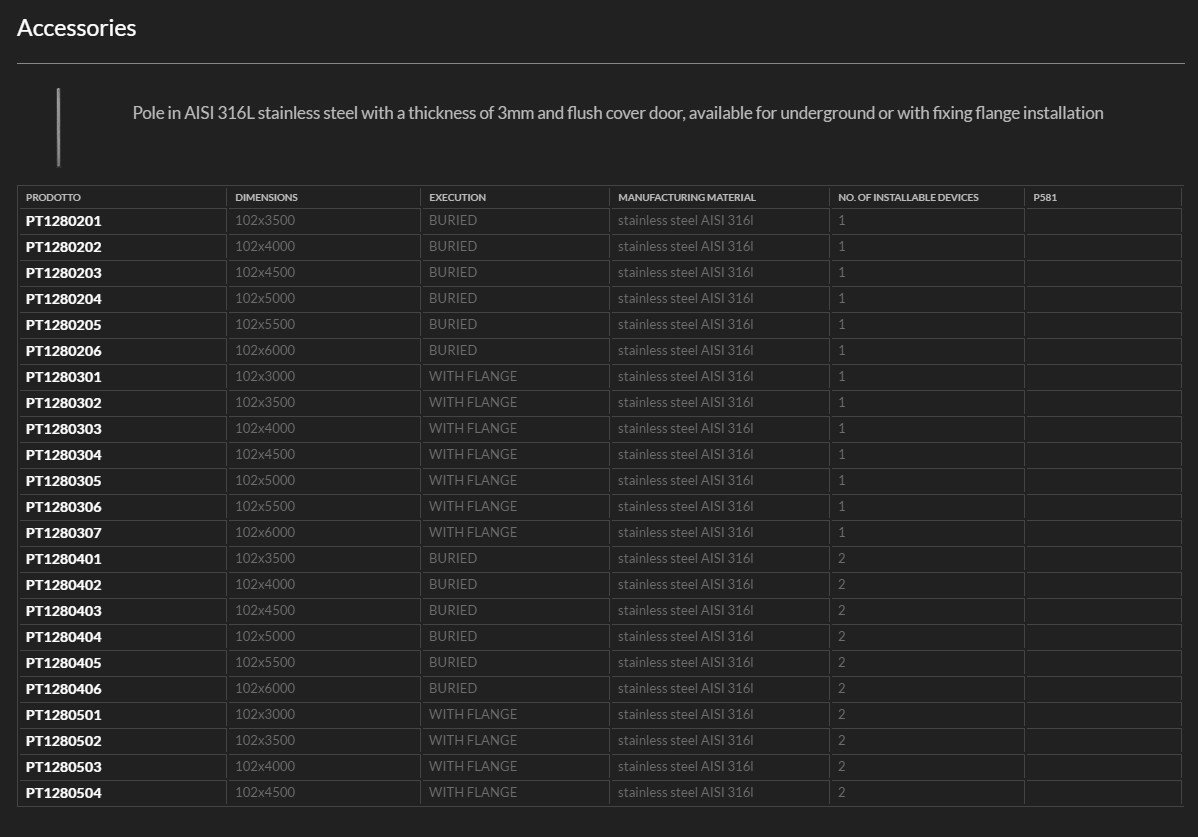This screenshot has height=837, width=1198.
Task: Click product code PT1280307
Action: pos(64,533)
